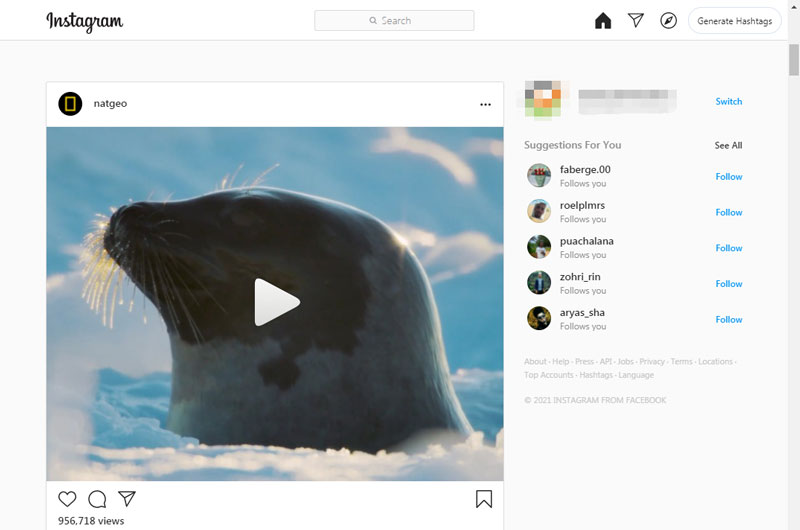Open post options three-dot menu
800x530 pixels.
(x=485, y=104)
